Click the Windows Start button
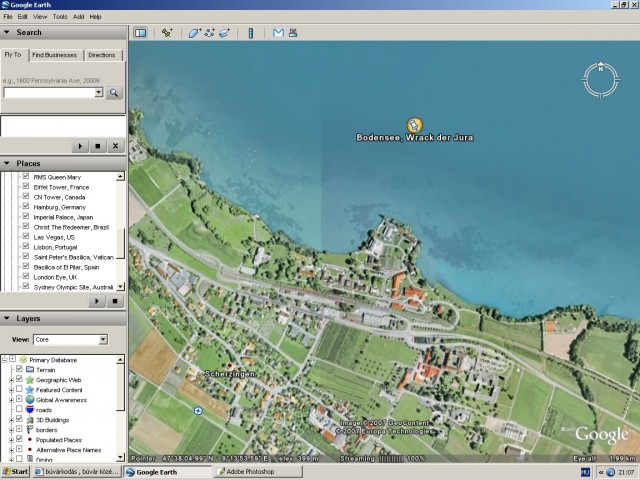 (16, 471)
